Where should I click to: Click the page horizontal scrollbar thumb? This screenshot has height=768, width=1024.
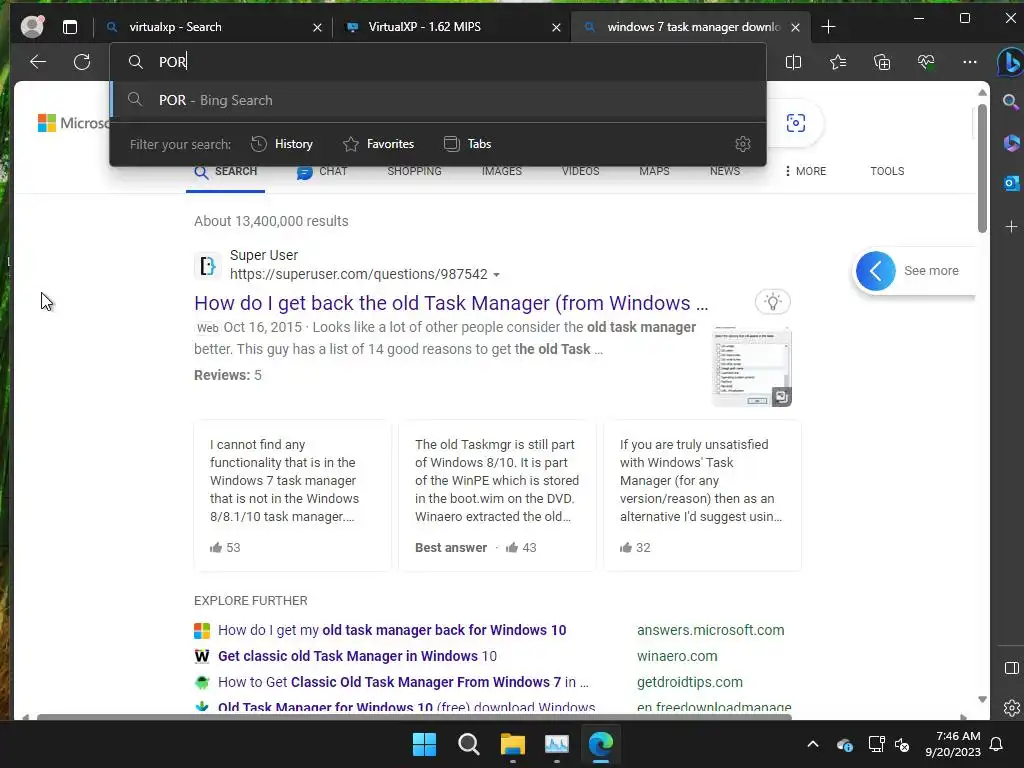415,717
